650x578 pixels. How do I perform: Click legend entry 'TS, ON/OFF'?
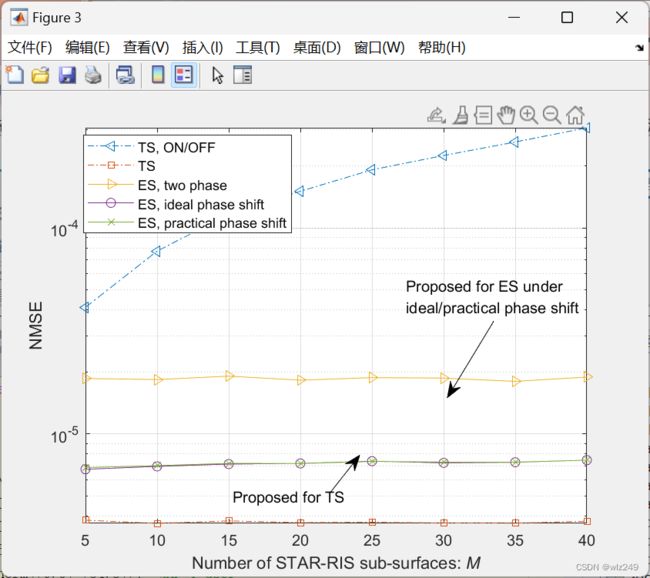pos(177,147)
